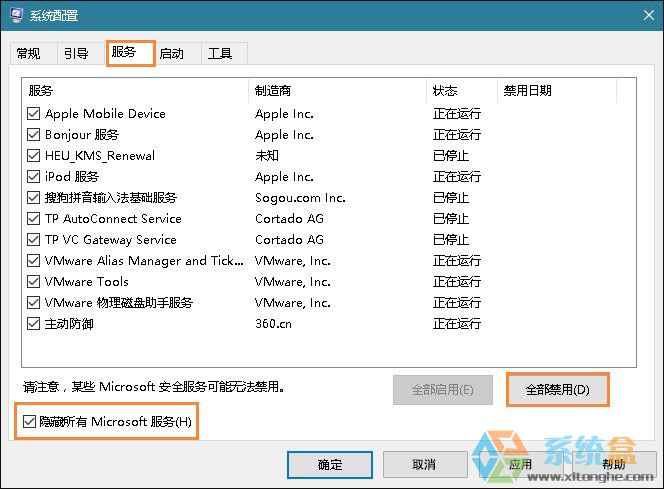Click VMware, Inc. in VMware 物理磁盘助手服务 row
This screenshot has height=489, width=664.
pos(292,303)
